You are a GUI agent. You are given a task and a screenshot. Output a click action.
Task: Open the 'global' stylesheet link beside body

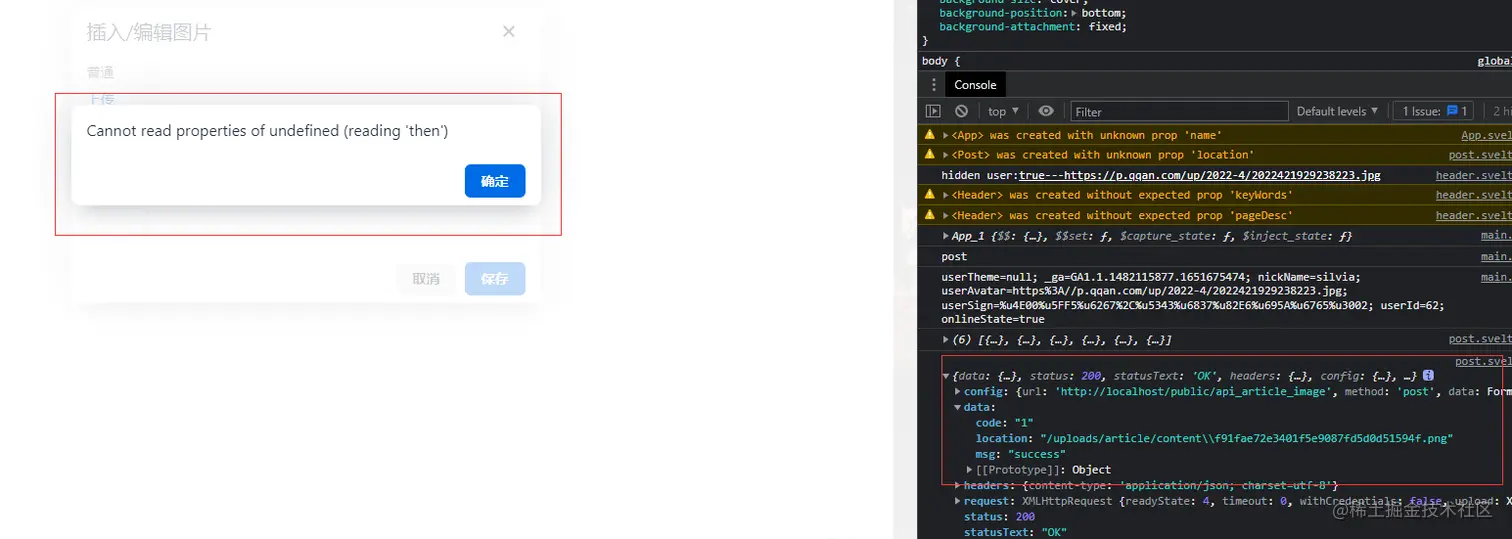[x=1494, y=61]
